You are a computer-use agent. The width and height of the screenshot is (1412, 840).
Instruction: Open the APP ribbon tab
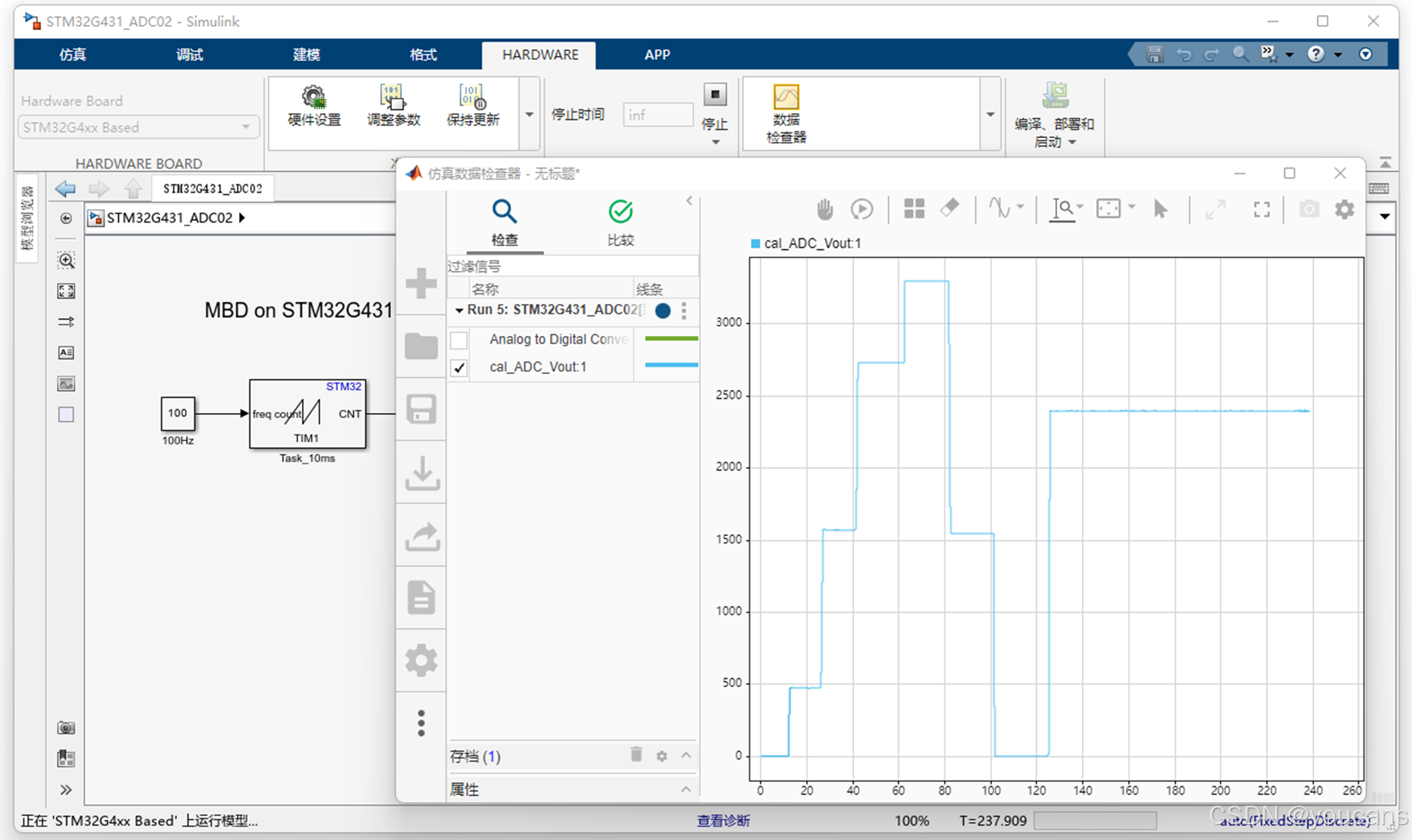(x=657, y=55)
